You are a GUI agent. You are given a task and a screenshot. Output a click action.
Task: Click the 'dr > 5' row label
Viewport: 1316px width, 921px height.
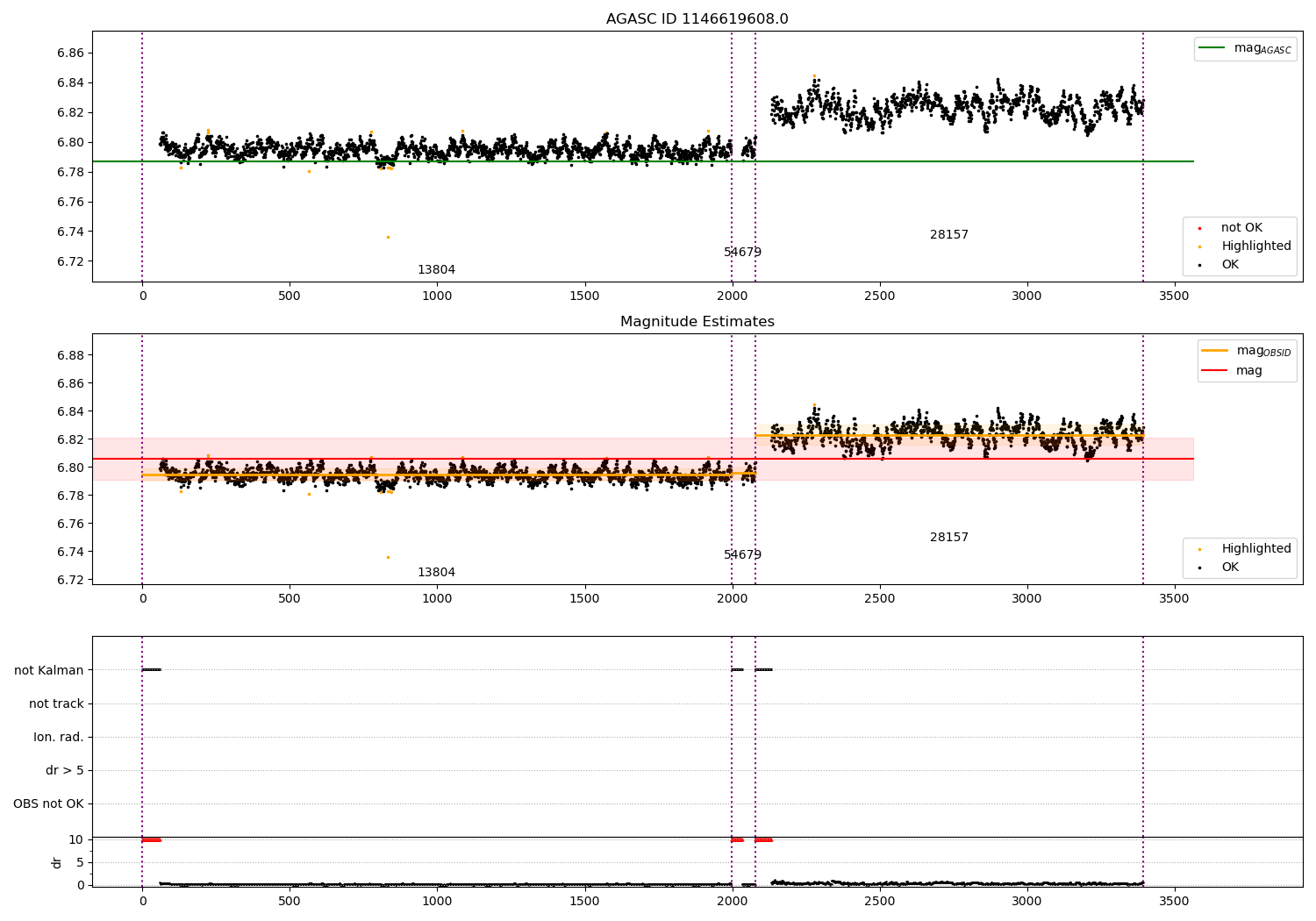65,771
